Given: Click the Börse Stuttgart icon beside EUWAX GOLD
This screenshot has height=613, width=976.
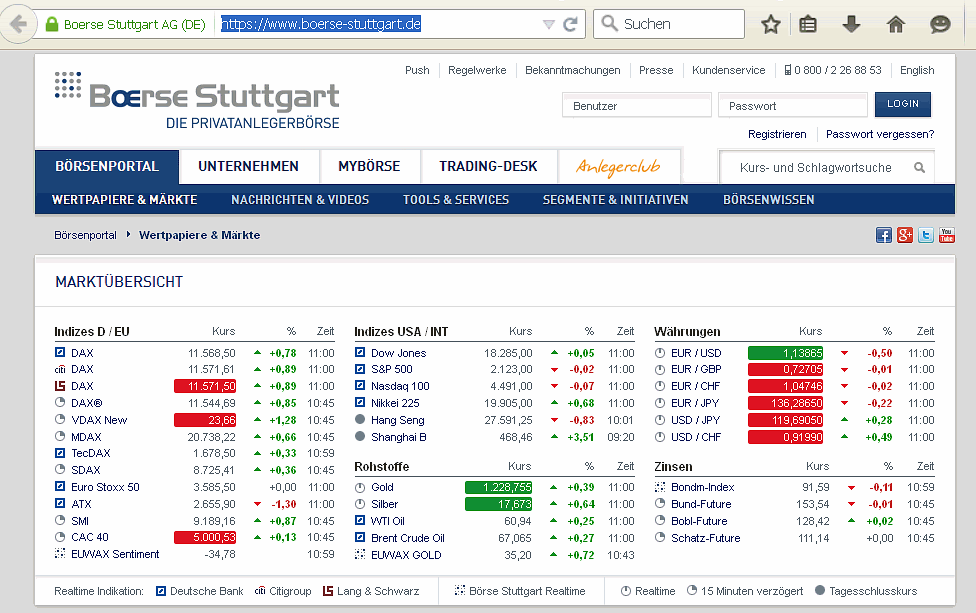Looking at the screenshot, I should 360,554.
